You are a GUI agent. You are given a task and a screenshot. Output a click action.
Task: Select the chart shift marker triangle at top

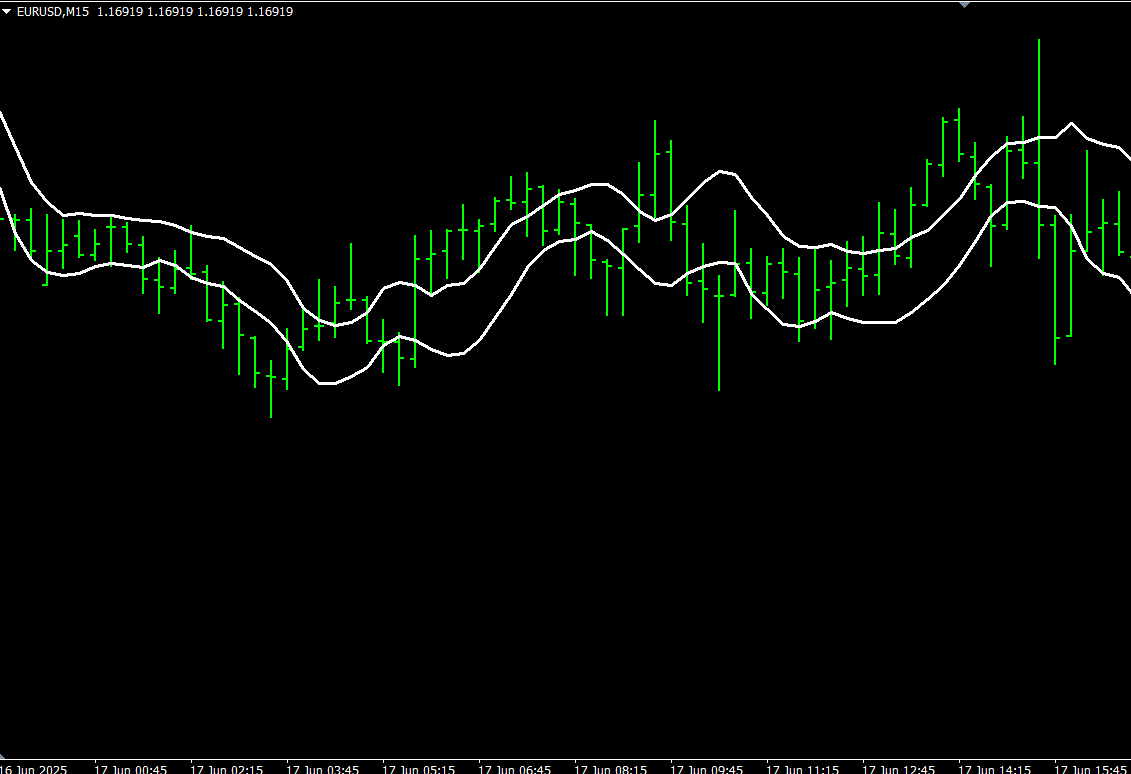[964, 4]
